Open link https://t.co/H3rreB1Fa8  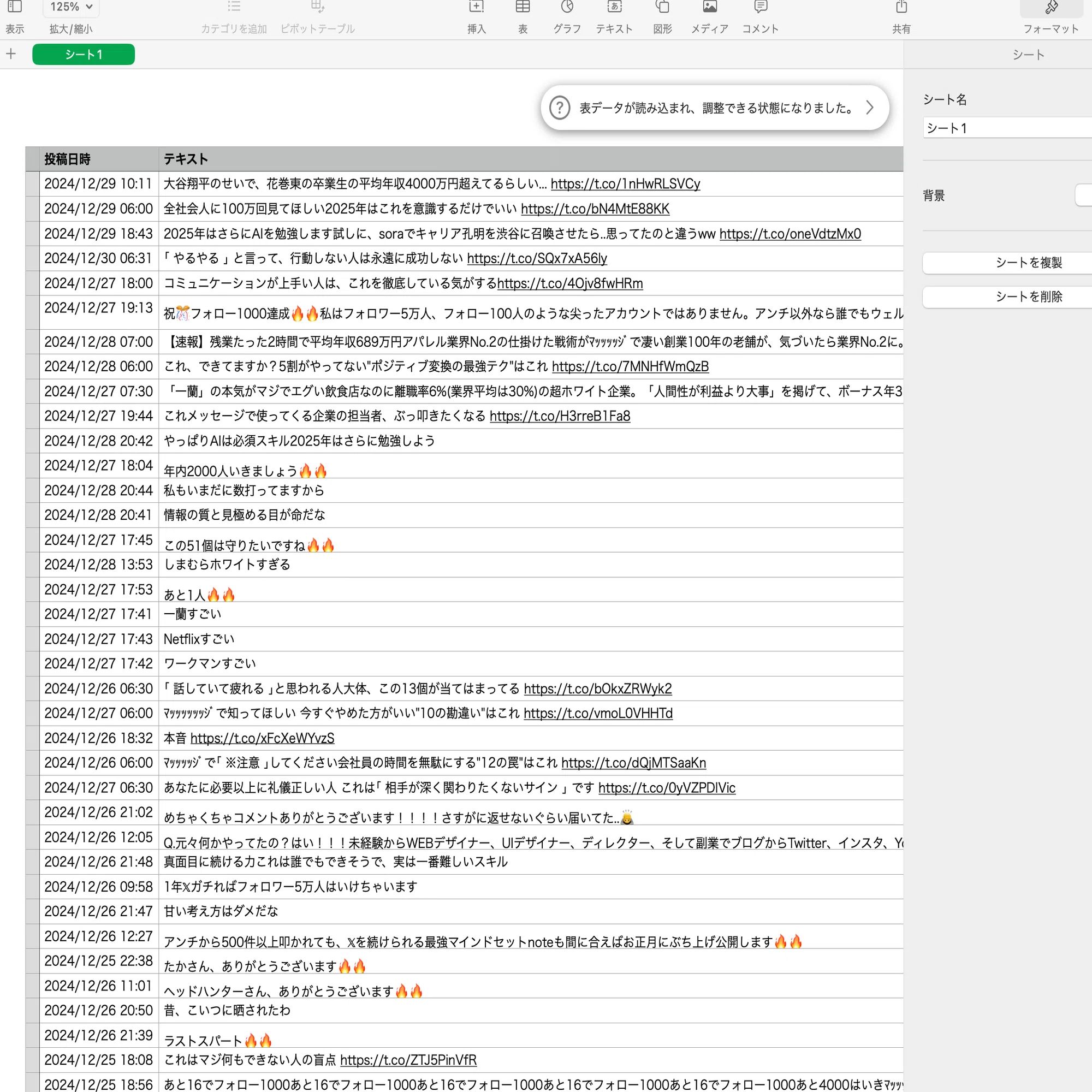pos(560,416)
